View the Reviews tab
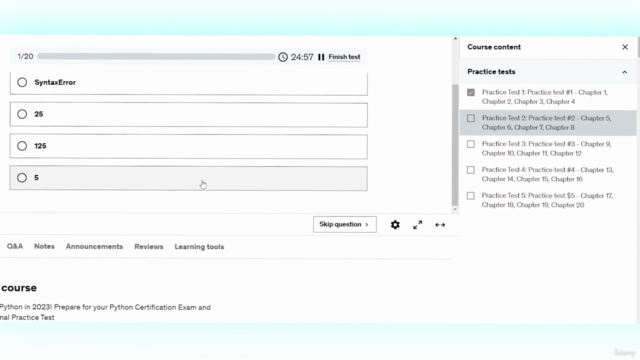The width and height of the screenshot is (640, 360). pos(149,247)
